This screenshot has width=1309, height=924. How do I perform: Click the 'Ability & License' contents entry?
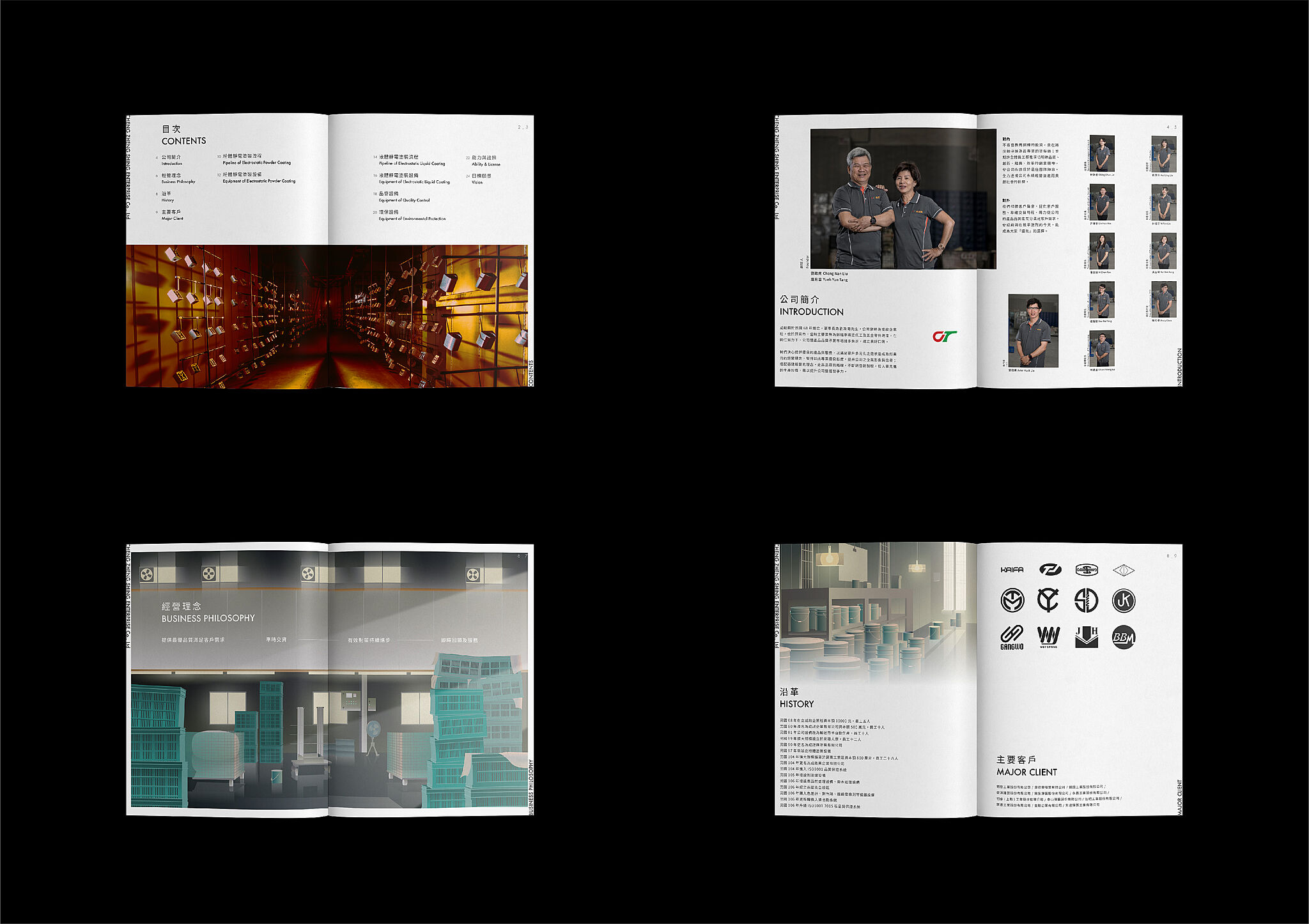click(x=486, y=164)
